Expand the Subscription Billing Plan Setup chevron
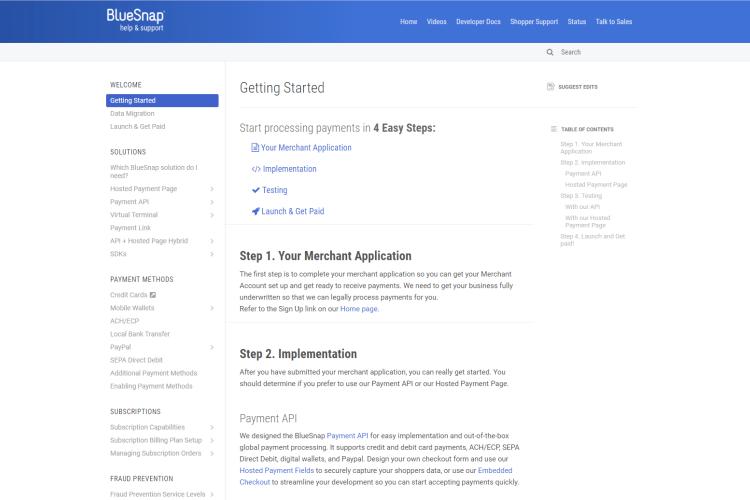750x500 pixels. pyautogui.click(x=211, y=440)
